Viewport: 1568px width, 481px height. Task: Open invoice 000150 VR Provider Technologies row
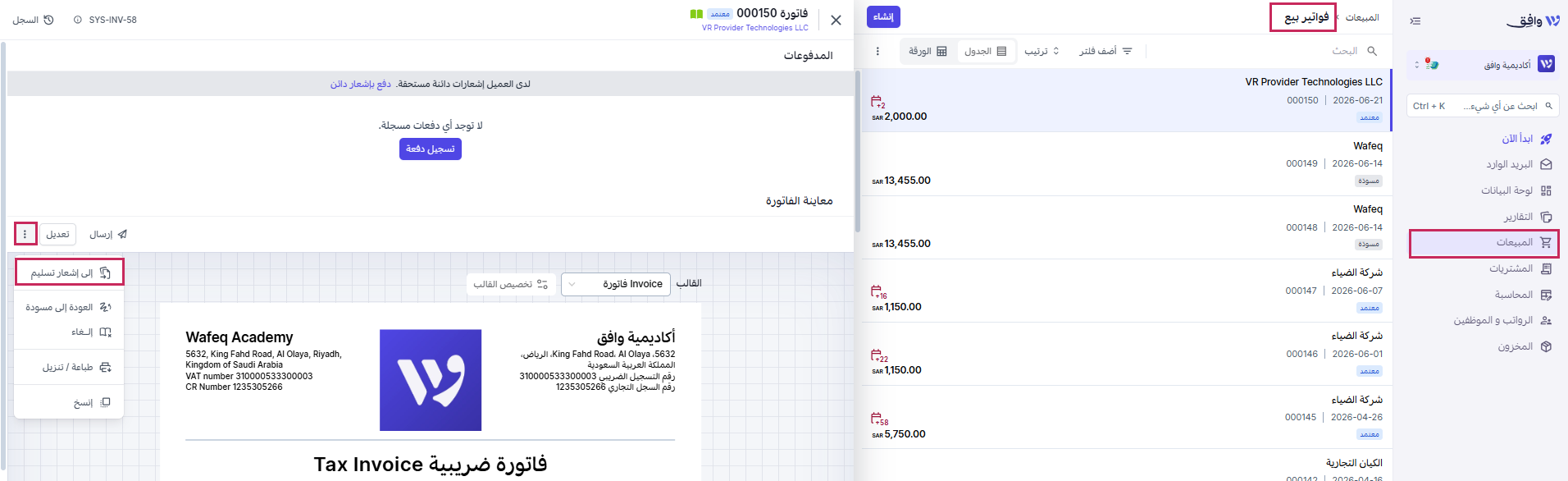(x=1127, y=100)
